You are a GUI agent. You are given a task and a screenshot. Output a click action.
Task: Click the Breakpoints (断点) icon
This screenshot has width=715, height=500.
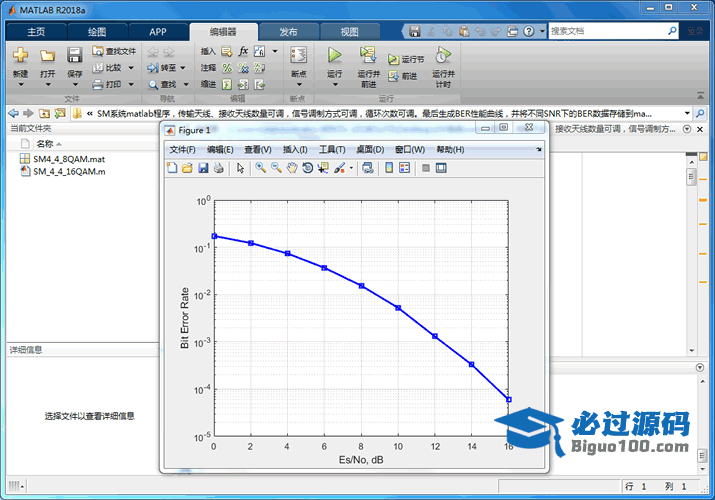coord(299,55)
